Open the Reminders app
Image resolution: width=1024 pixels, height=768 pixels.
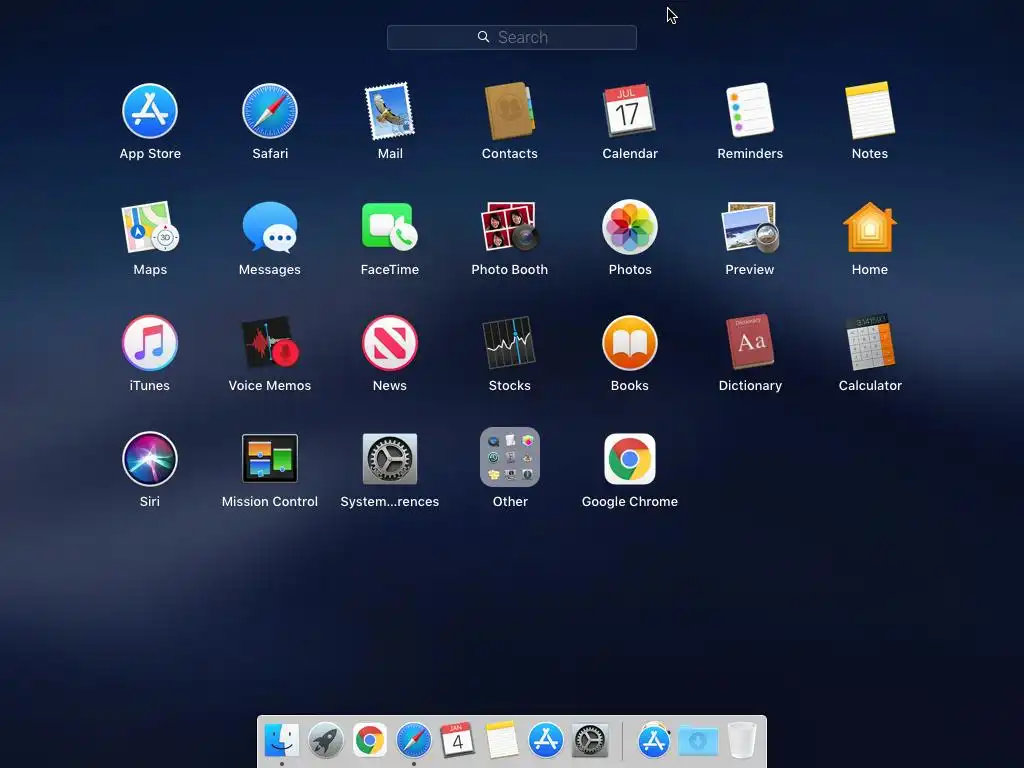(750, 110)
